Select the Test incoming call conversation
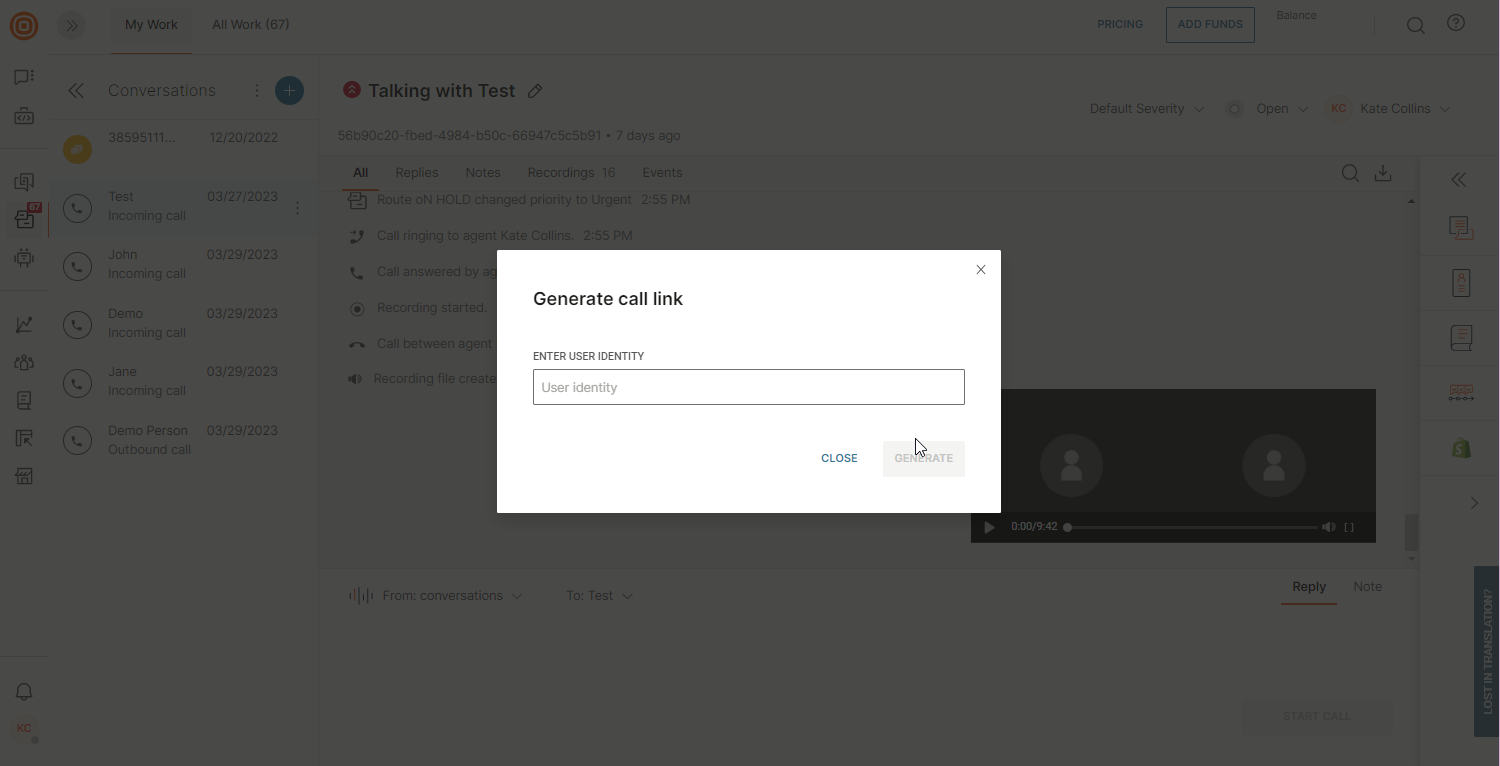The height and width of the screenshot is (766, 1500). coord(185,207)
